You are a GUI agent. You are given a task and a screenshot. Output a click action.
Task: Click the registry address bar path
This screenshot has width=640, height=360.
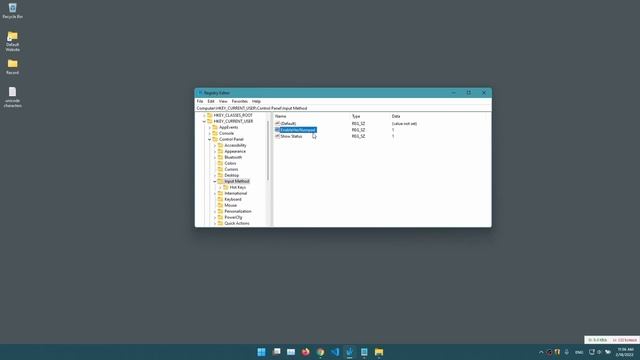coord(252,108)
